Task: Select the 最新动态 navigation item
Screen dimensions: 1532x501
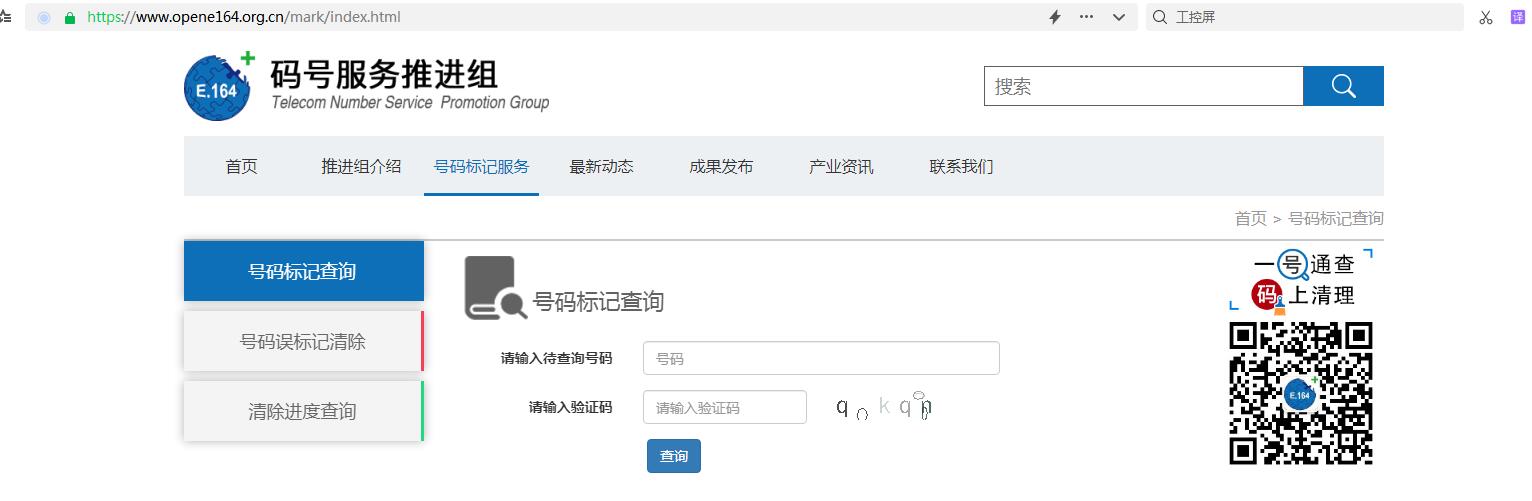Action: pyautogui.click(x=601, y=167)
